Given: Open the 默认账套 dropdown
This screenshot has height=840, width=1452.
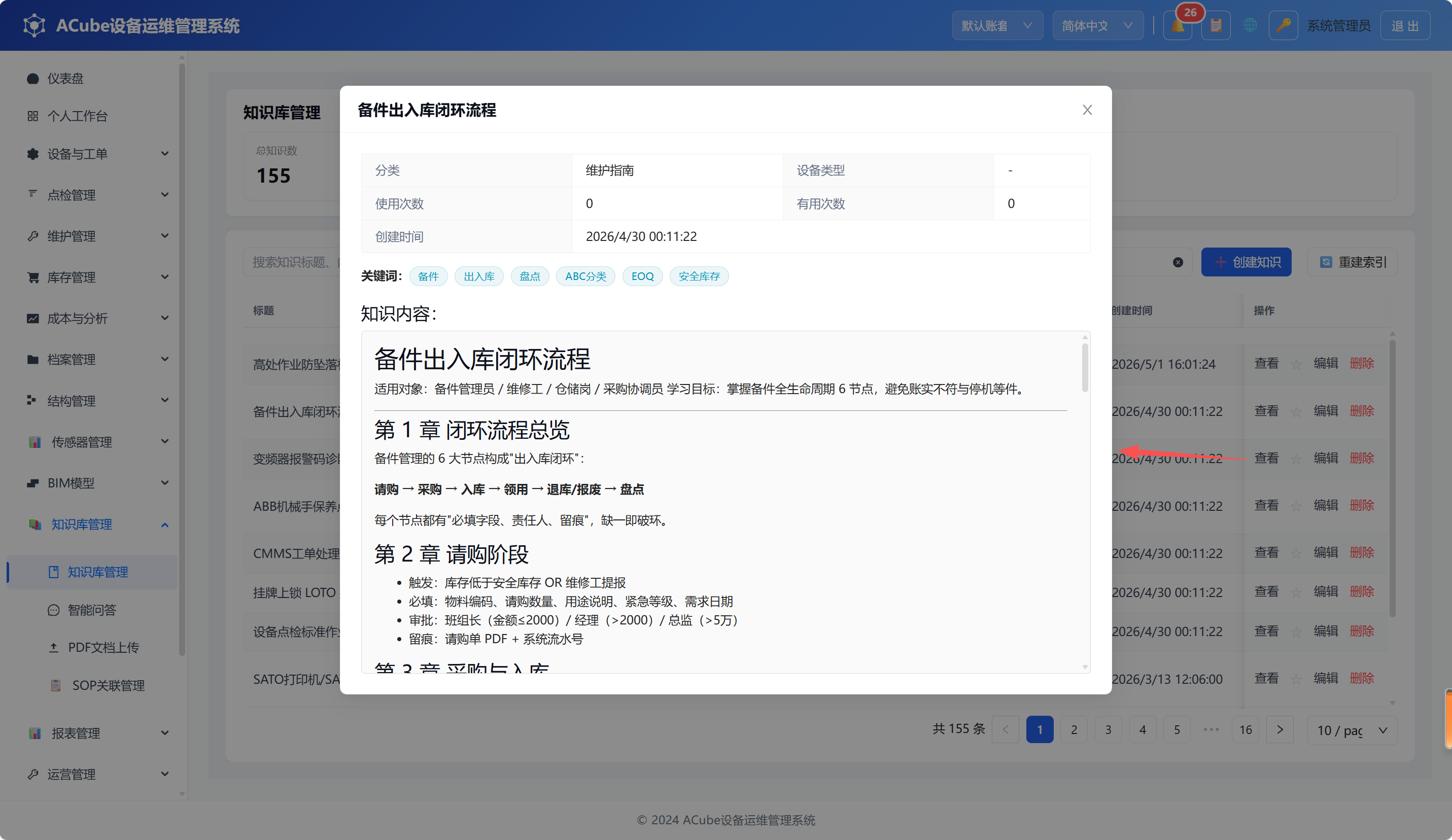Looking at the screenshot, I should 997,26.
